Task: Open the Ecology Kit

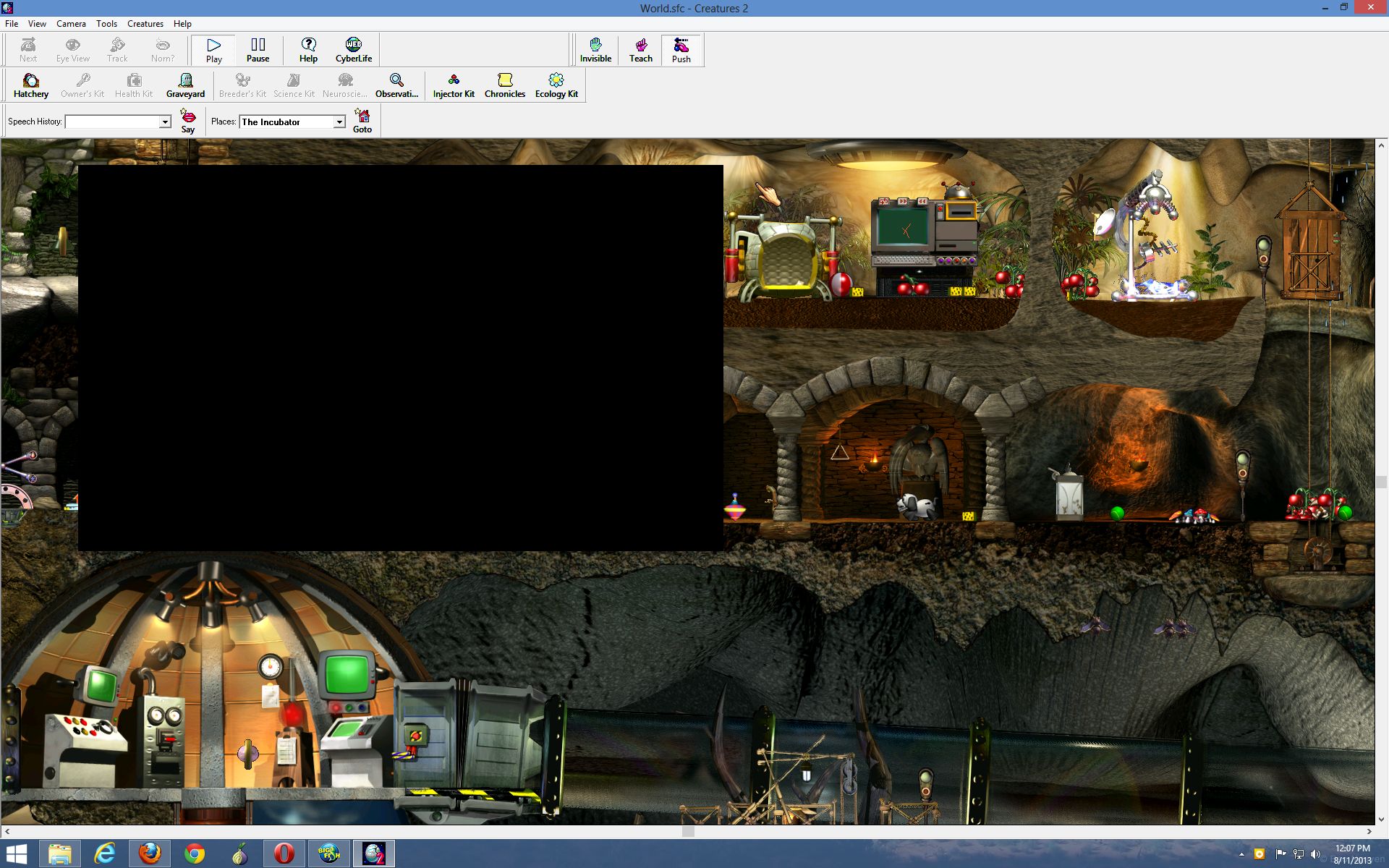Action: tap(556, 85)
